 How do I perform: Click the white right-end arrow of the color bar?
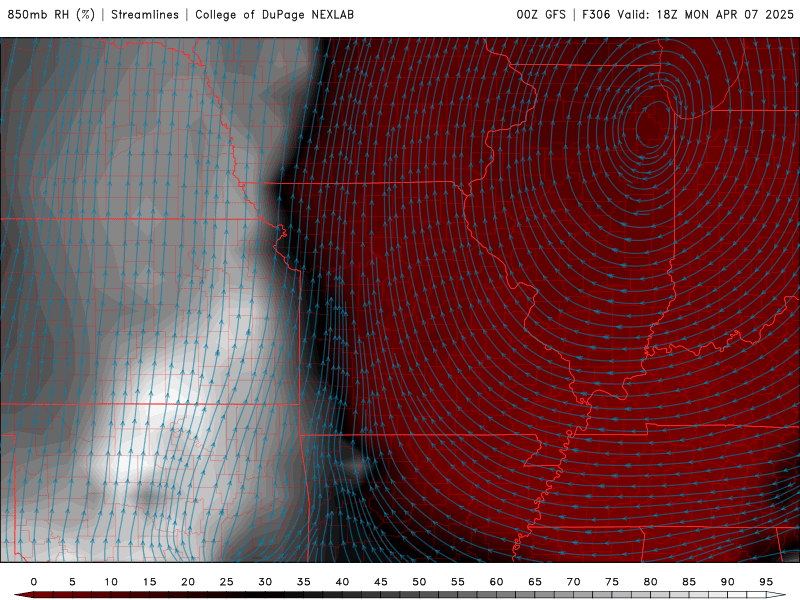(777, 595)
